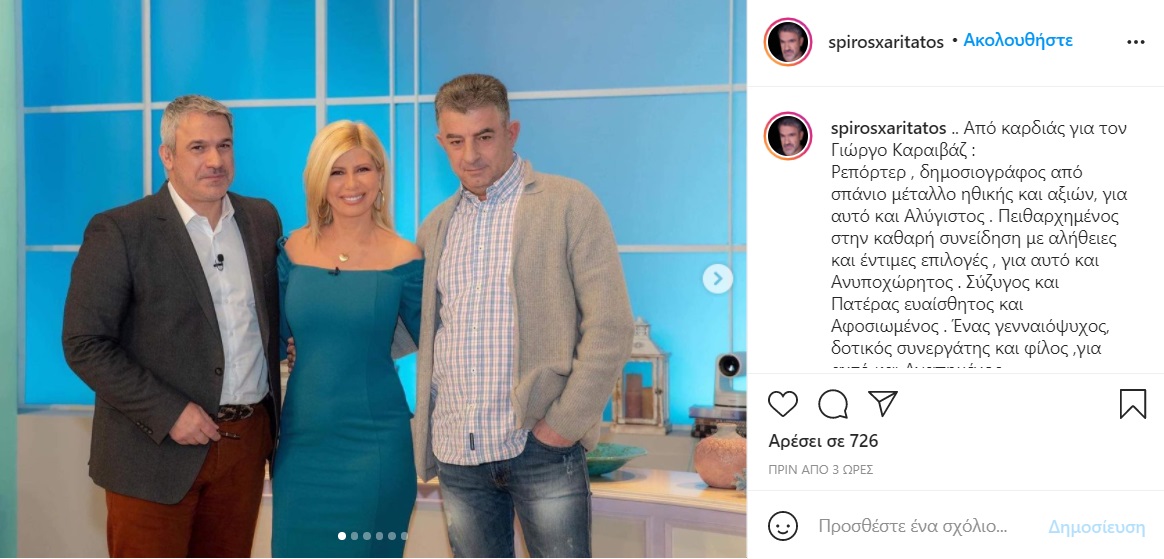Save the post with the bookmark icon
Viewport: 1164px width, 559px height.
1133,404
